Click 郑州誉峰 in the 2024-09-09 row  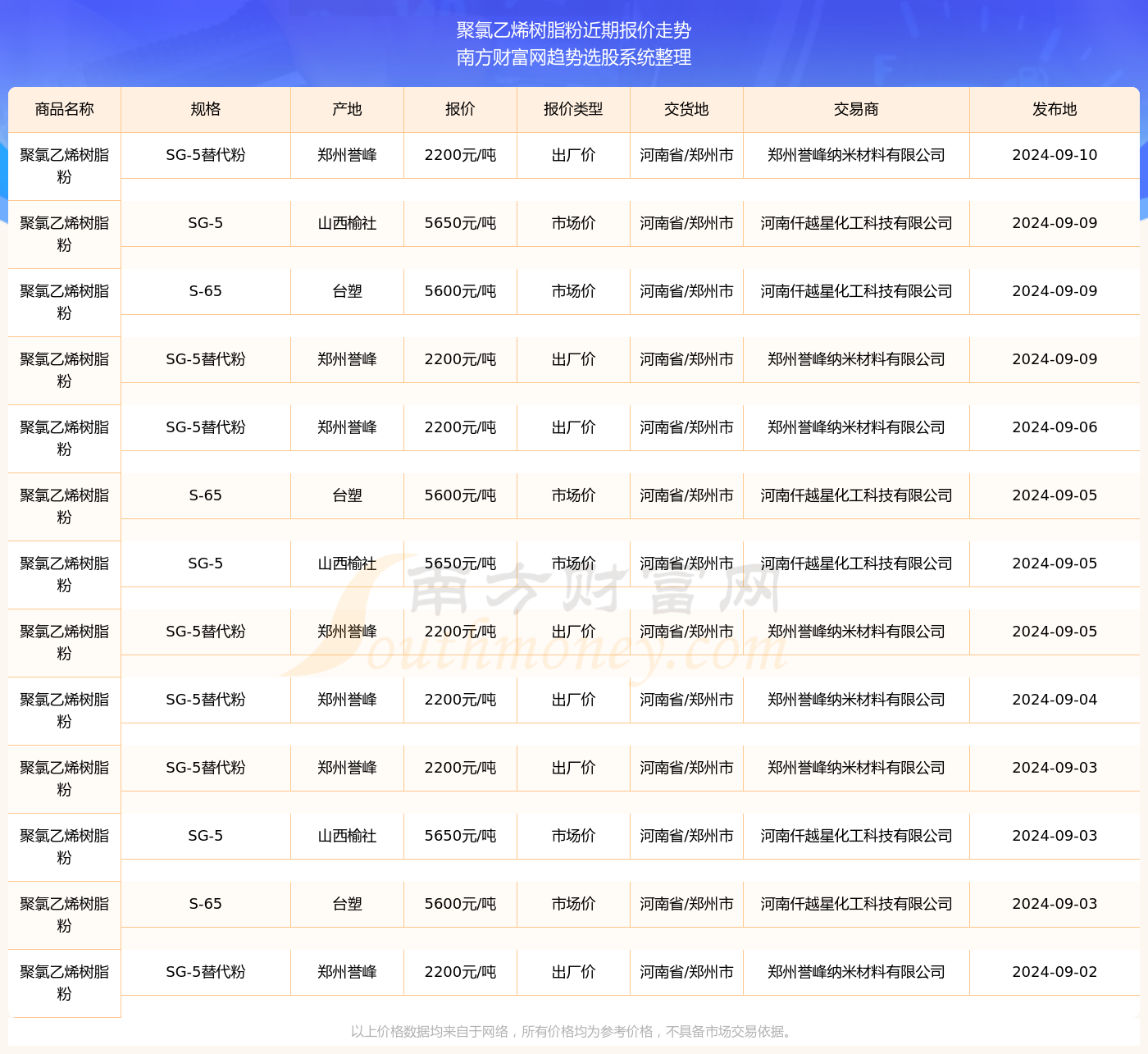(x=347, y=359)
